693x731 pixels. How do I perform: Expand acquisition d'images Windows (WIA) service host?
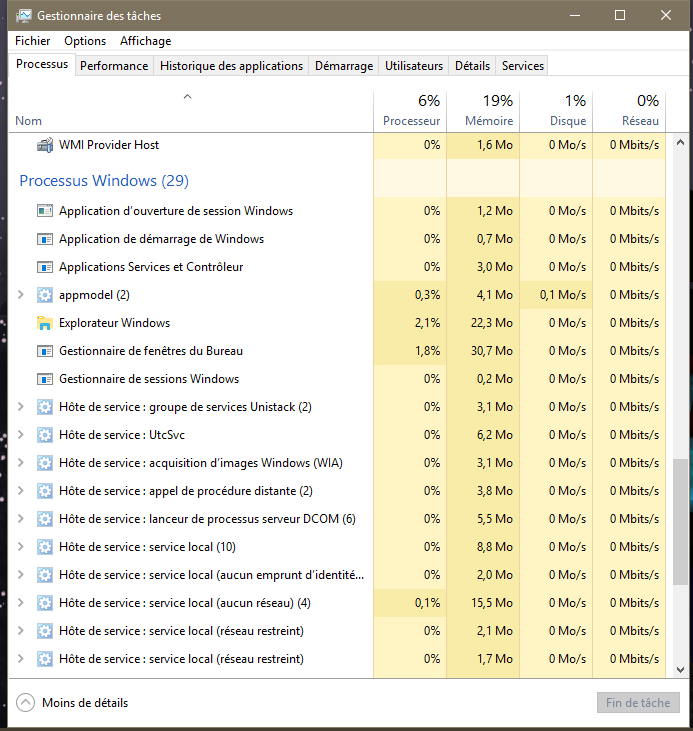pos(21,462)
